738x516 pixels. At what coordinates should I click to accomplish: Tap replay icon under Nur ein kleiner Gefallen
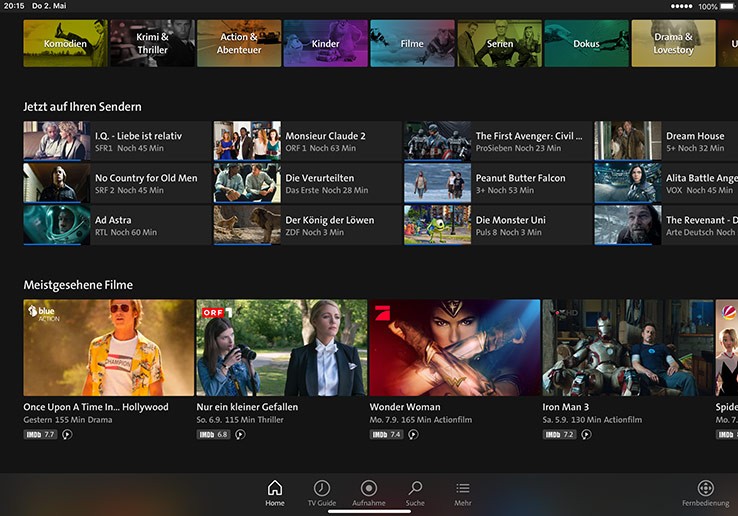click(240, 435)
